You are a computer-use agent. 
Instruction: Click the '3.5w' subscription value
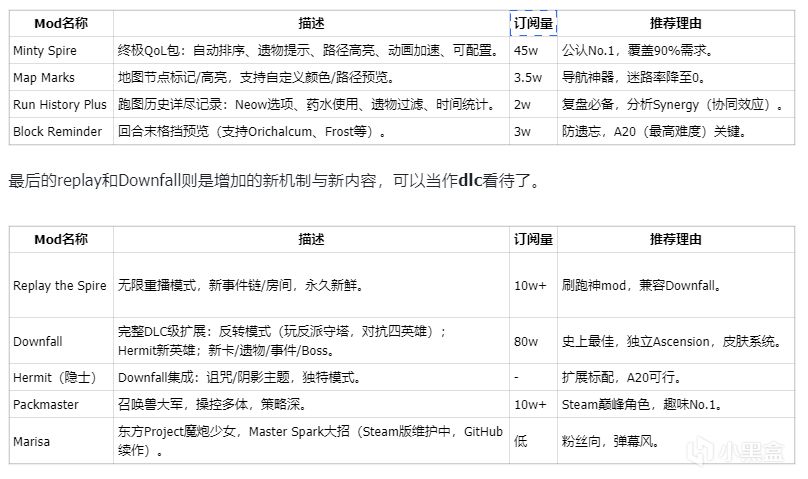coord(533,77)
